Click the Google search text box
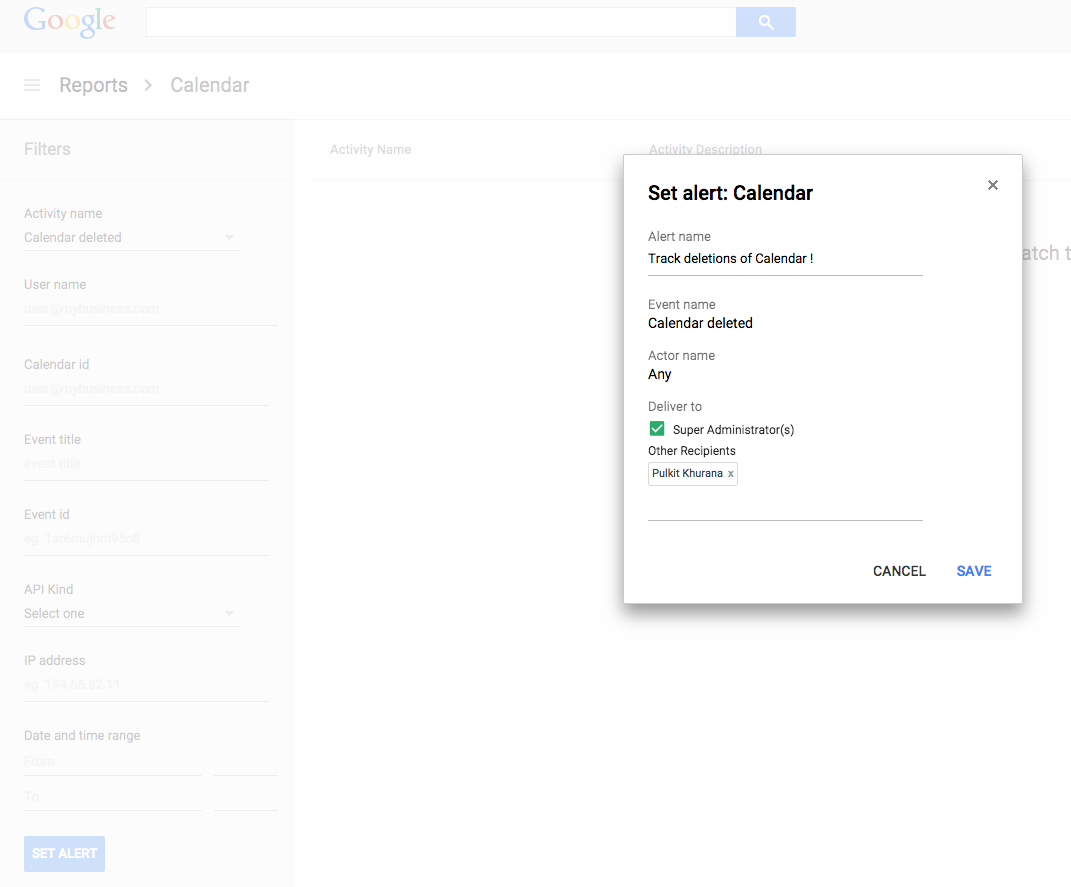The image size is (1071, 887). [x=441, y=23]
